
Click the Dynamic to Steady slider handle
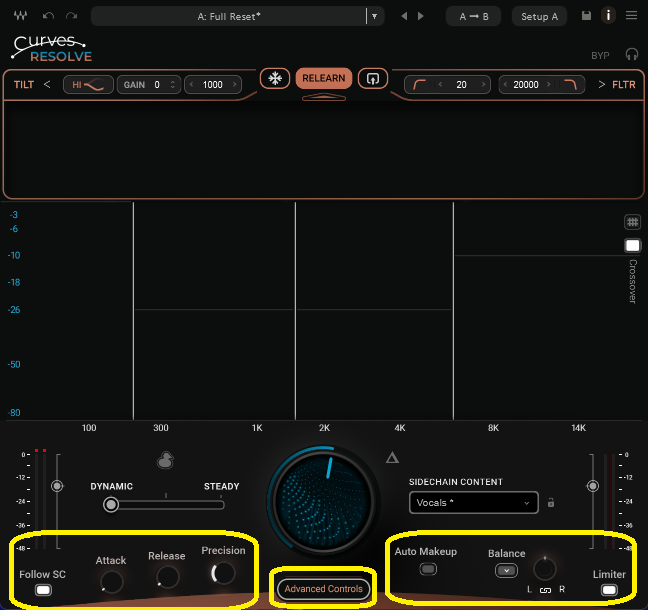click(x=111, y=505)
